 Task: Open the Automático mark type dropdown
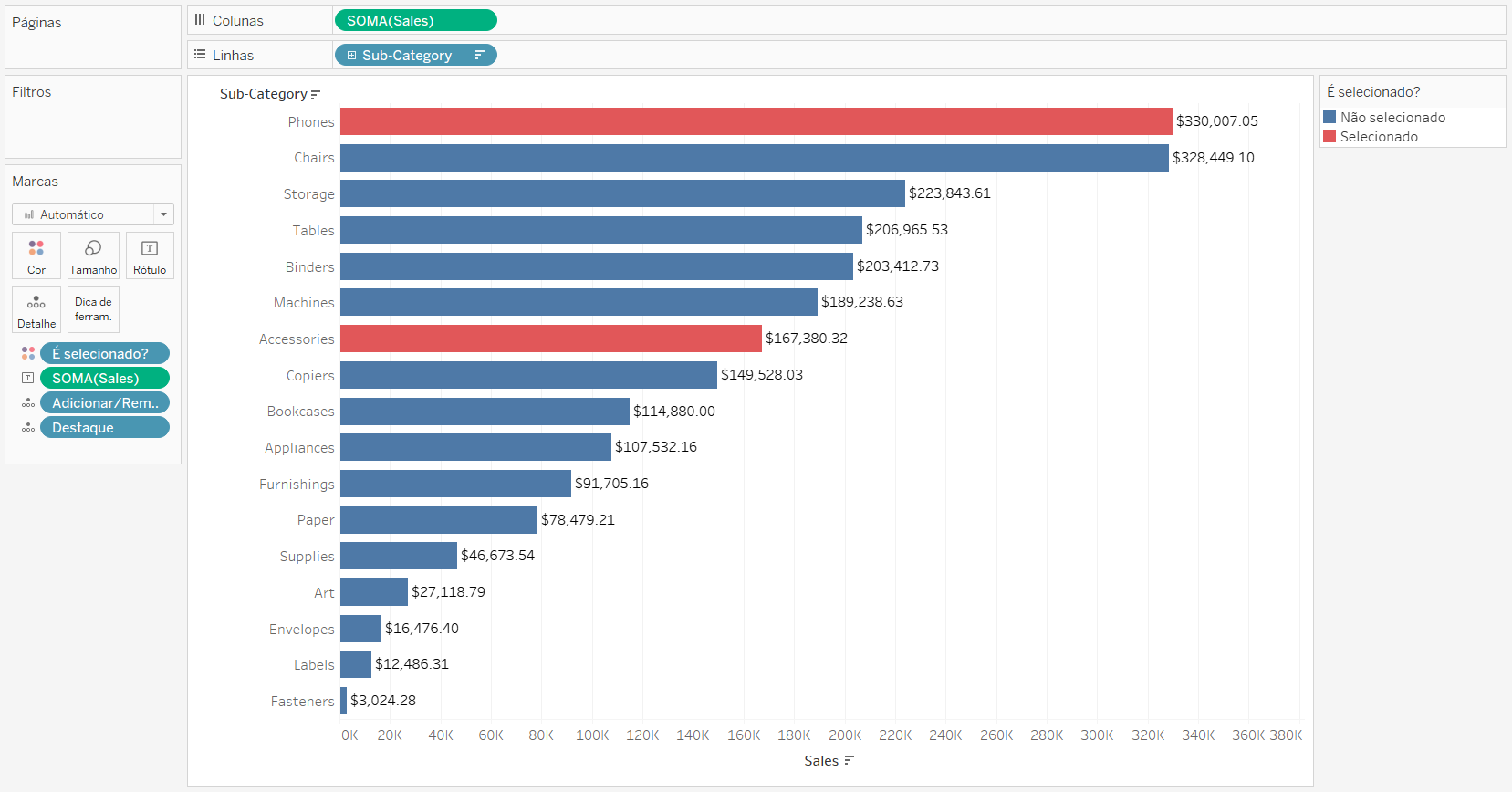point(93,214)
